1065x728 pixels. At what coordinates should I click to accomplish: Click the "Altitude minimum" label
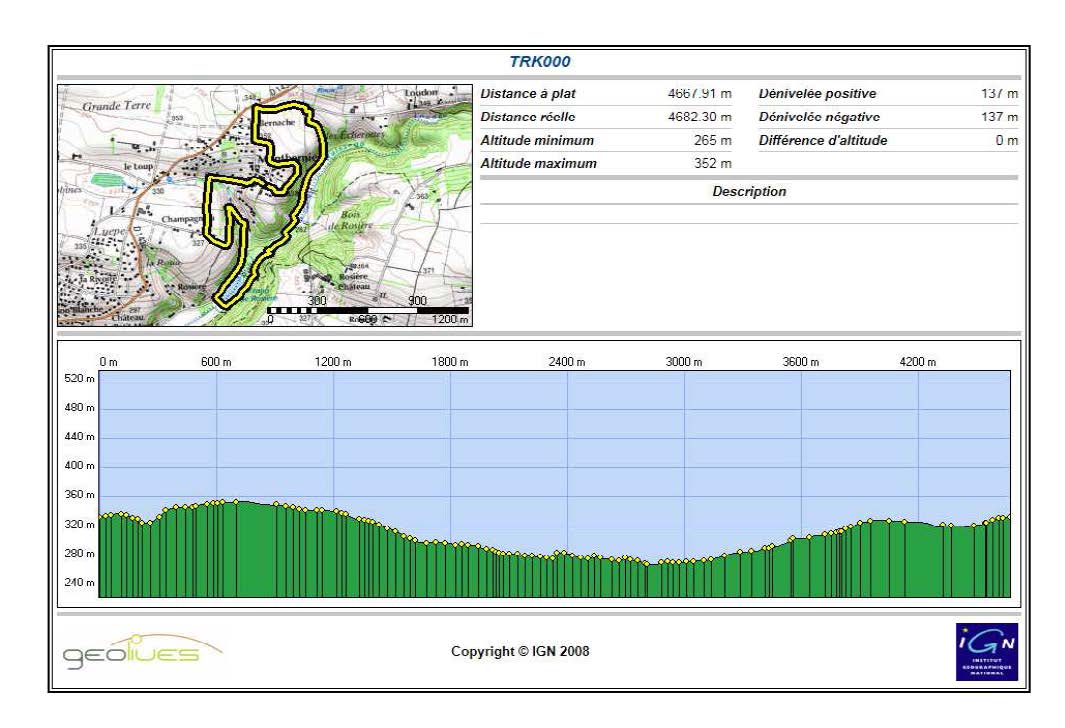537,141
